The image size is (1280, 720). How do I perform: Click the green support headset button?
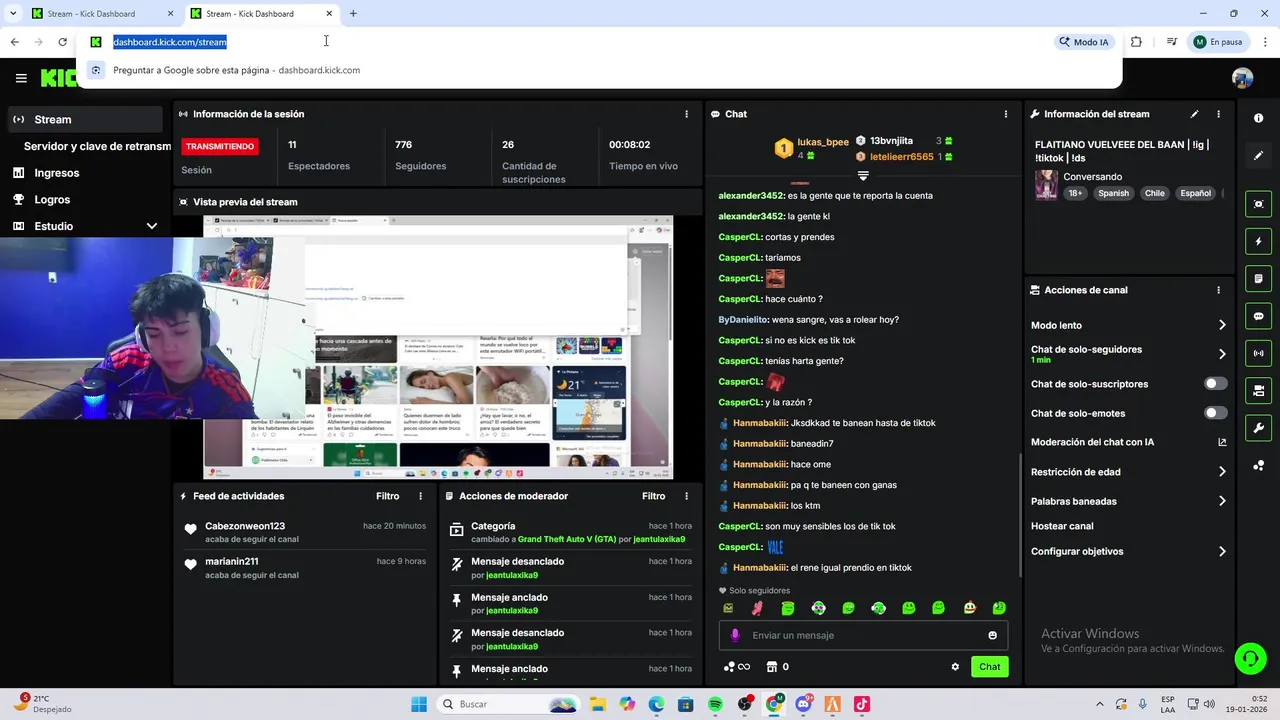tap(1250, 658)
